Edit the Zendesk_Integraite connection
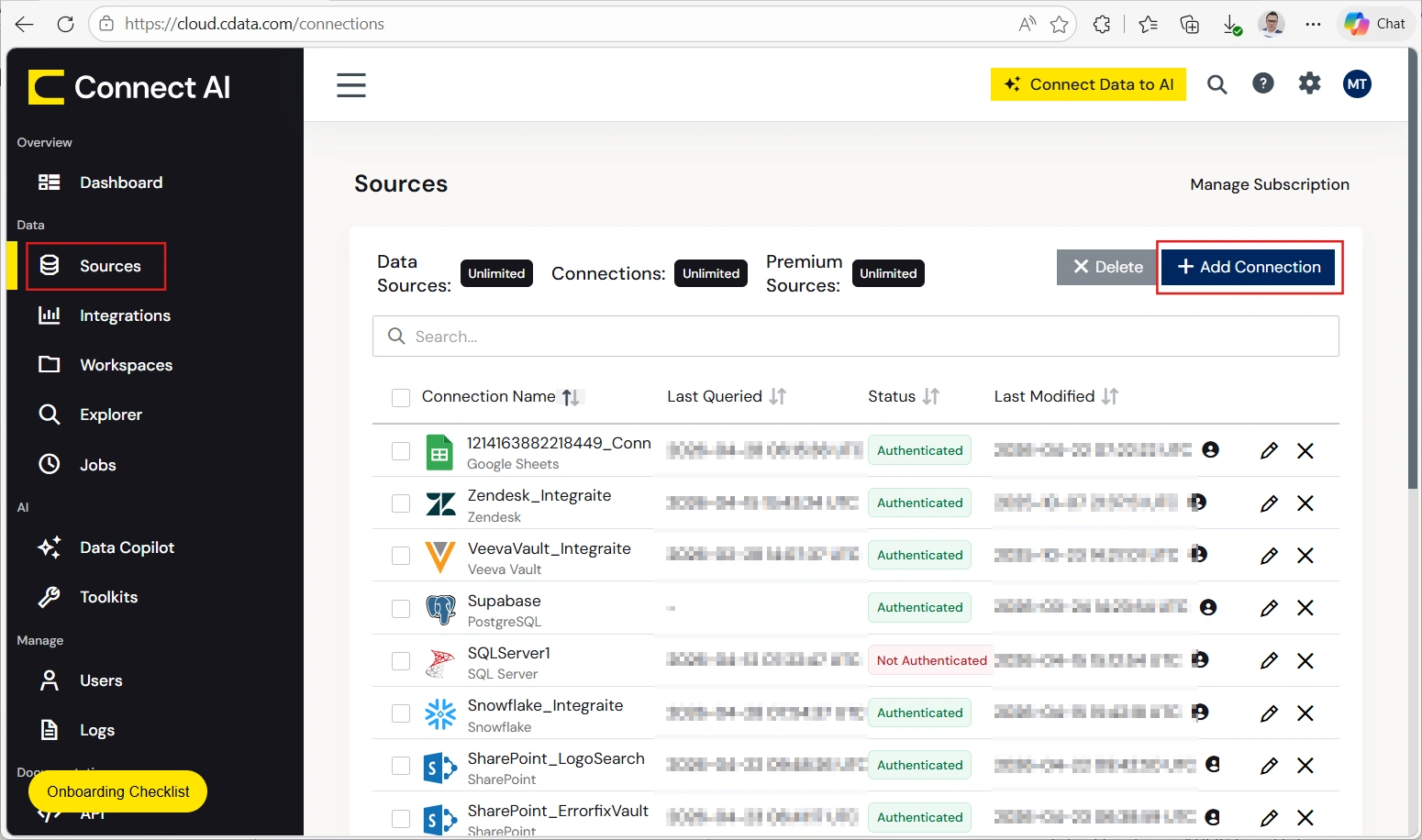Screen dimensions: 1422x840 (1269, 503)
